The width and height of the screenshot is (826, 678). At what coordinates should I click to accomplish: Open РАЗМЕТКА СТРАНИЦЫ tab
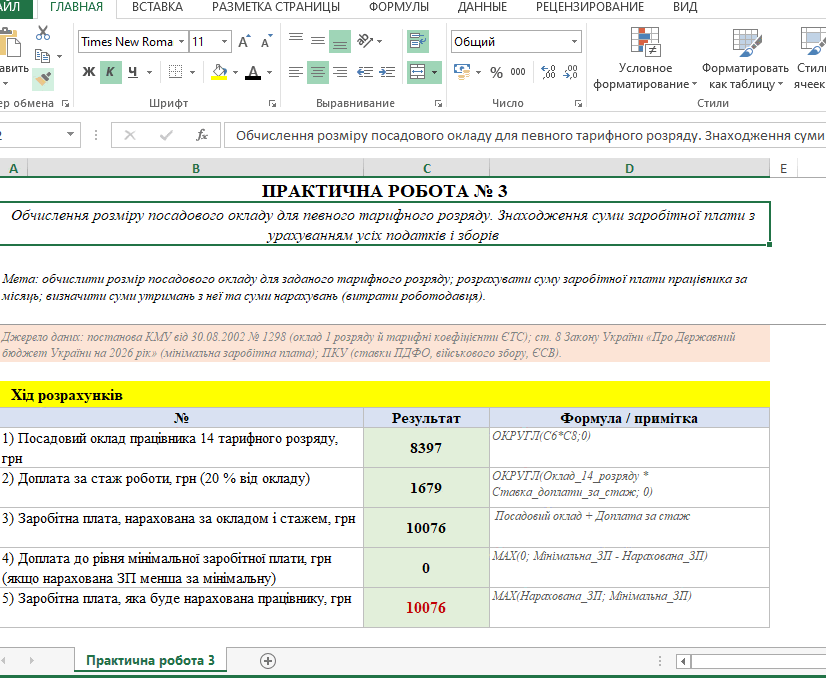(276, 7)
